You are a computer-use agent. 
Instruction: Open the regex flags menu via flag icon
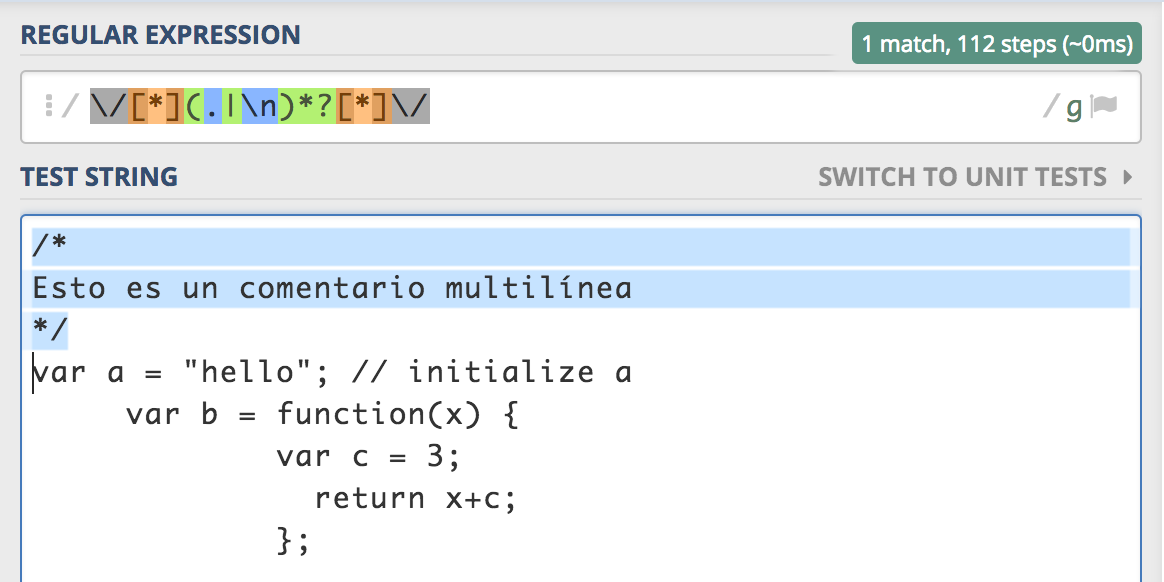click(x=1104, y=106)
